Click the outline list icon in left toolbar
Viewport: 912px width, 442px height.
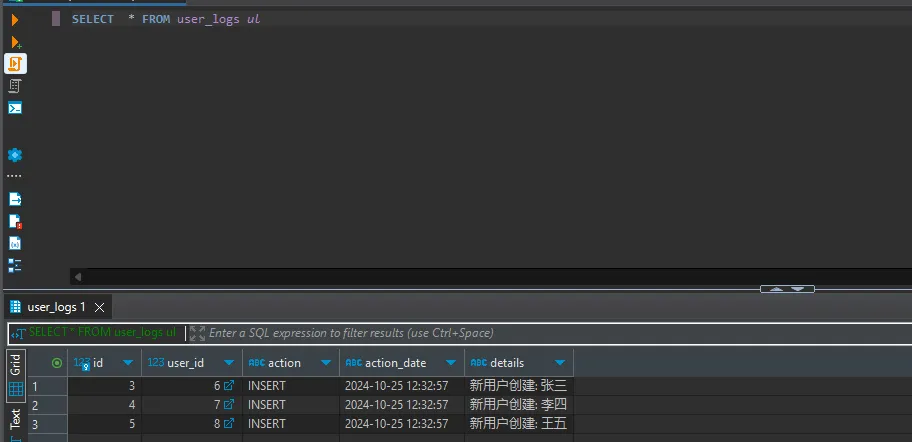15,265
